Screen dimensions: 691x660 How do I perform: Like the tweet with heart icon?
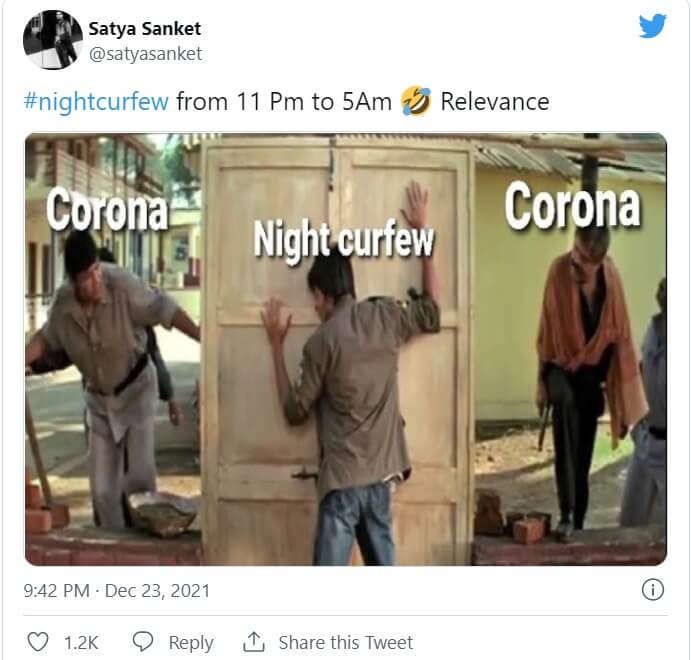(x=38, y=642)
